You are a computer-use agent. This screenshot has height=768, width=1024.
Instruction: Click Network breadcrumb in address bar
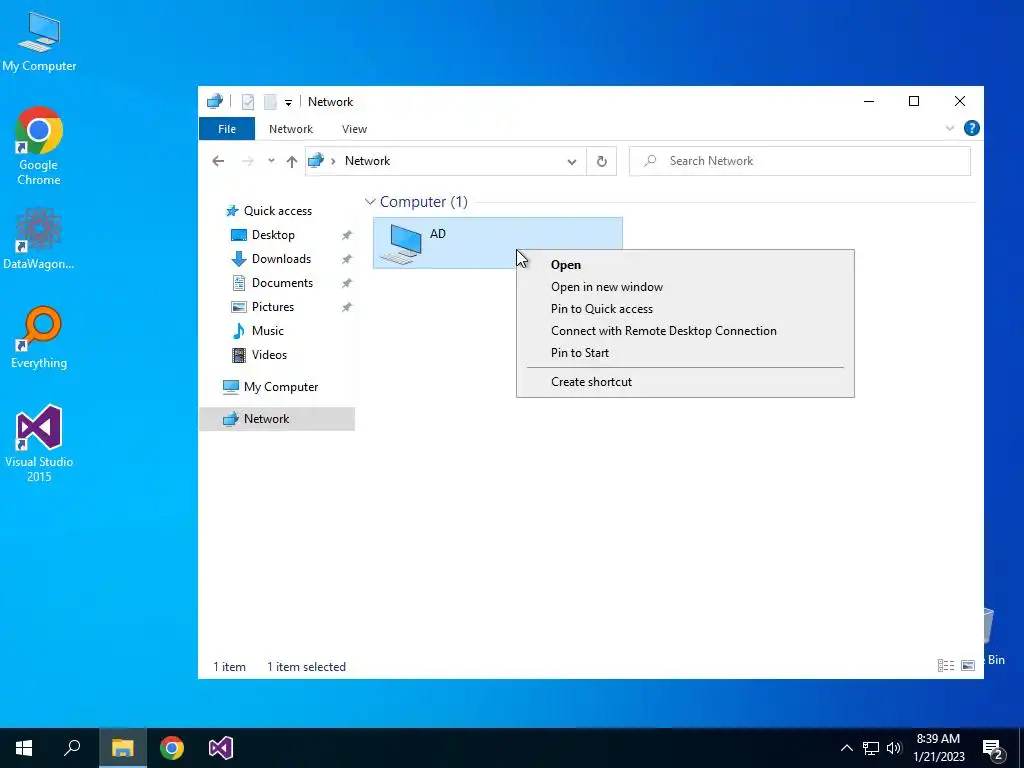tap(367, 161)
